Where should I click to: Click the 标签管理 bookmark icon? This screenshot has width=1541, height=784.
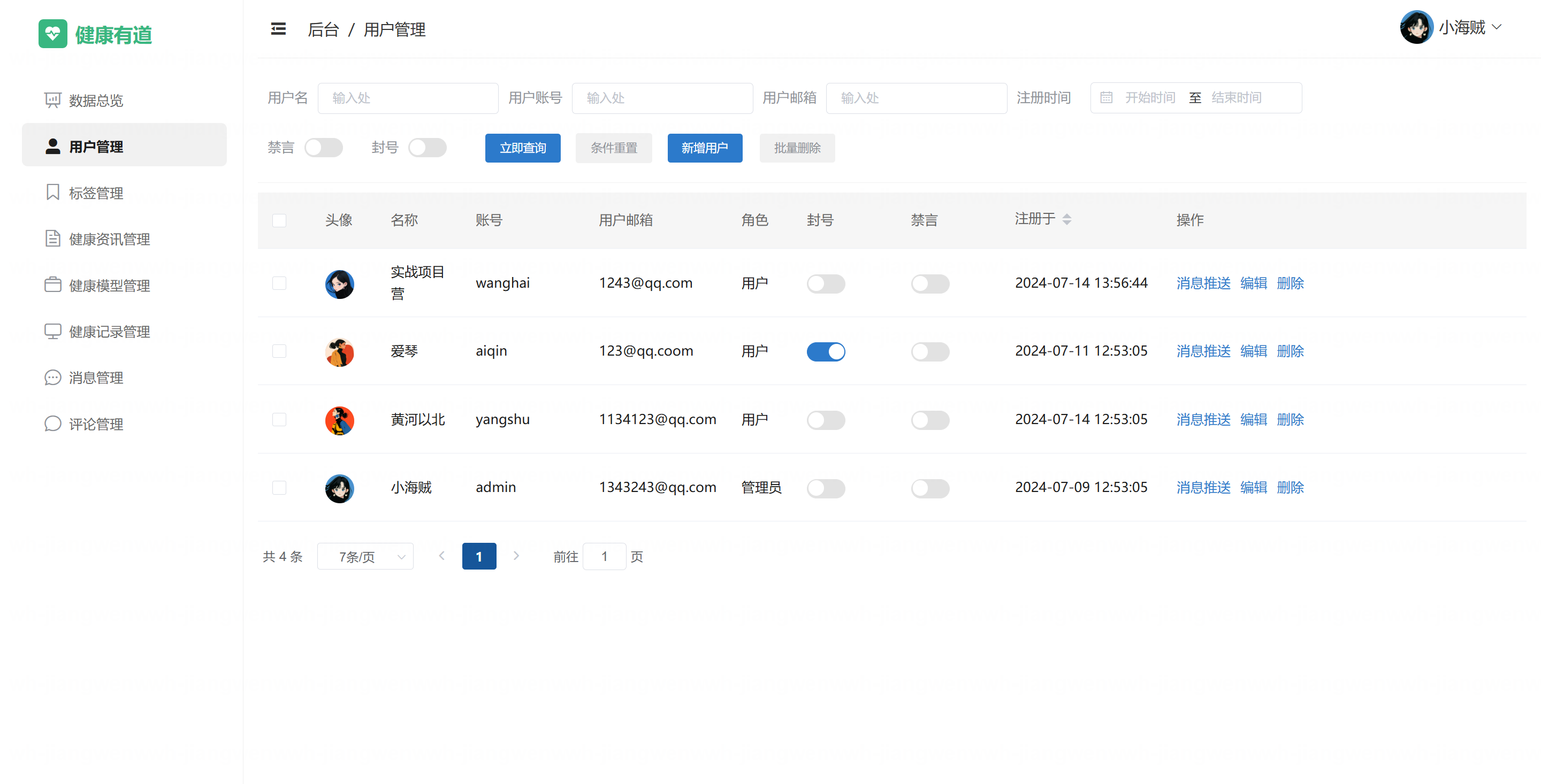52,193
